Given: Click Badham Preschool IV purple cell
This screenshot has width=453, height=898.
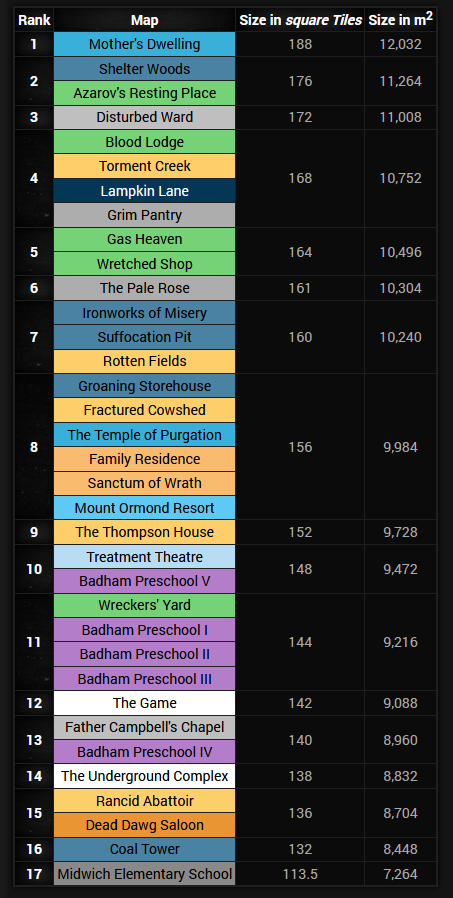Looking at the screenshot, I should [144, 751].
